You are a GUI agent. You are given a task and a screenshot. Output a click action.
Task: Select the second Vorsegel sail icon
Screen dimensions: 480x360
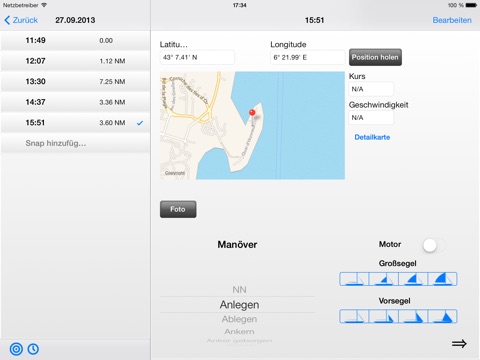383,316
